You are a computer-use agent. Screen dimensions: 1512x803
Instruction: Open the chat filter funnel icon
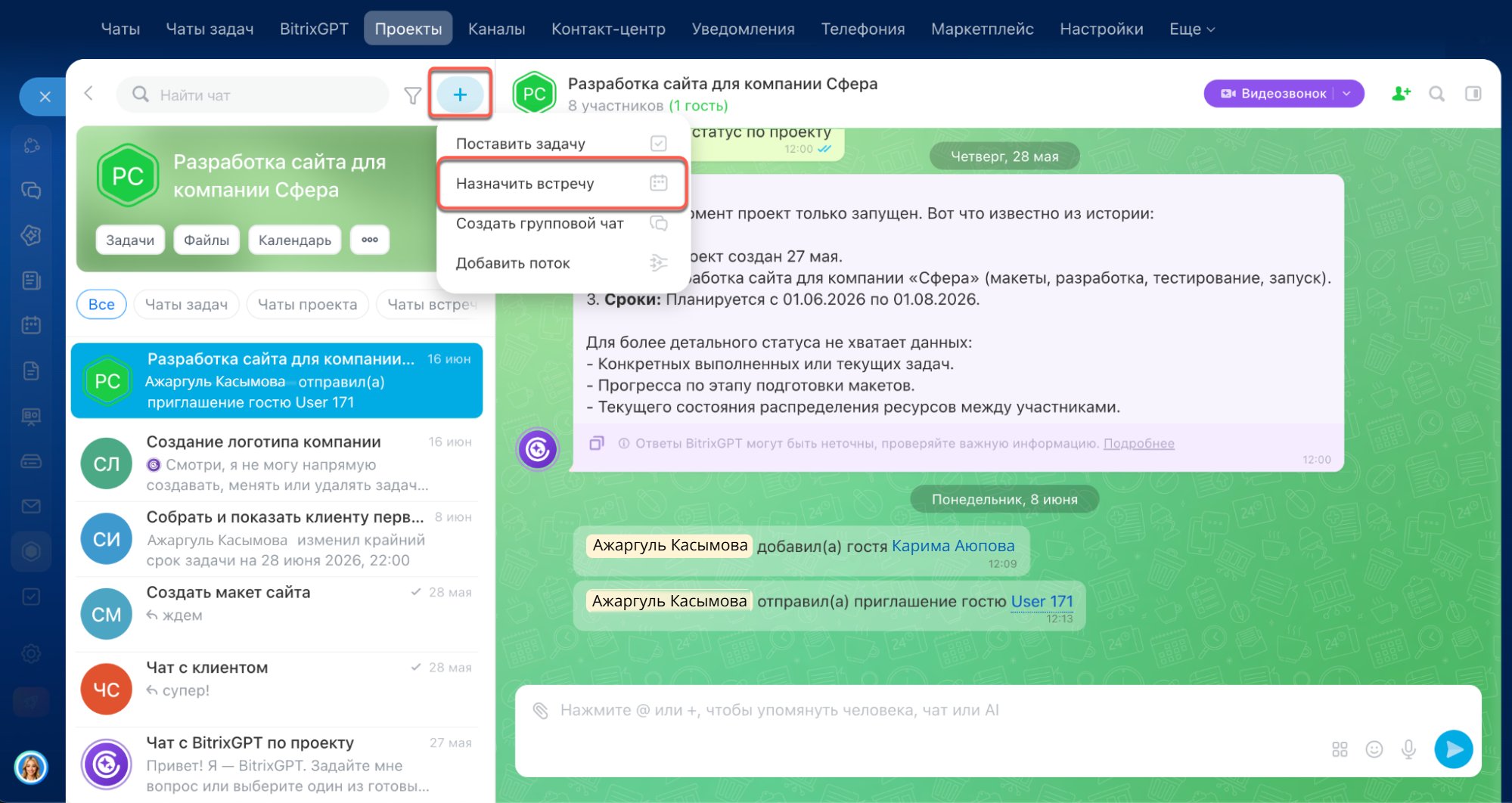click(412, 95)
